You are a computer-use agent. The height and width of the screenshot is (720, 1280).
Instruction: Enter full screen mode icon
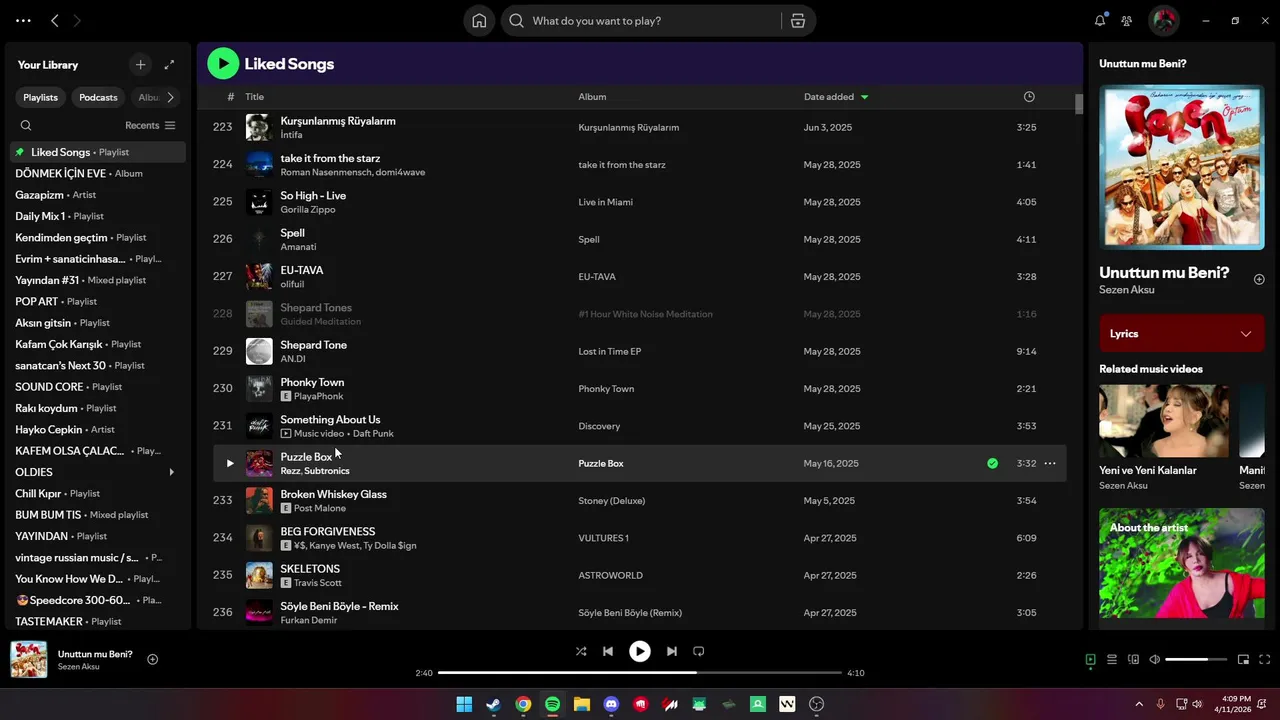1265,660
